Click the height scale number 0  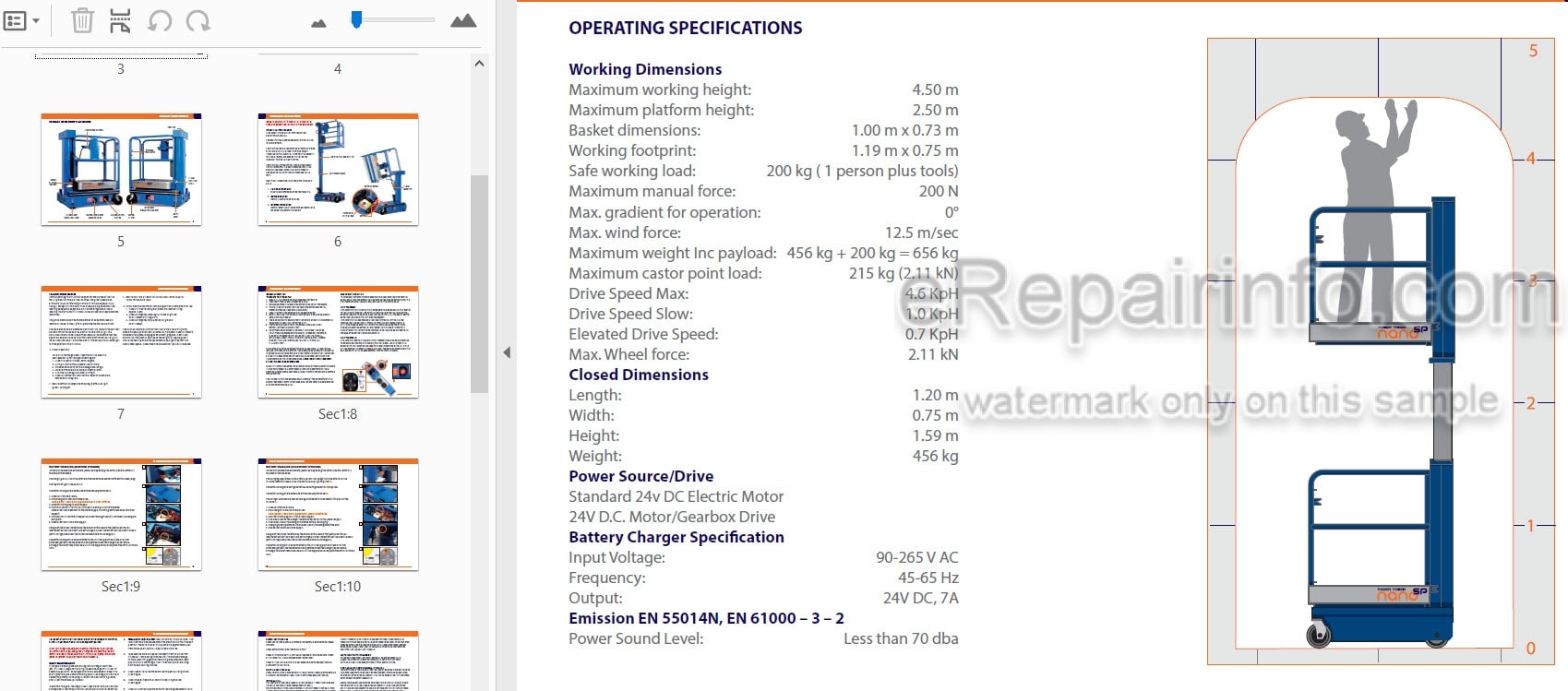tap(1530, 649)
